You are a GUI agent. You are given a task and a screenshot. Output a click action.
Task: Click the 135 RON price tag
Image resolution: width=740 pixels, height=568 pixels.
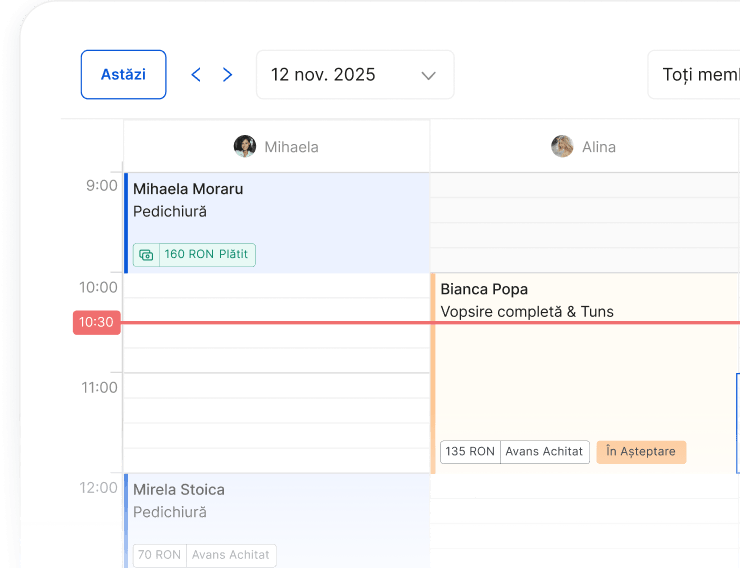point(470,452)
